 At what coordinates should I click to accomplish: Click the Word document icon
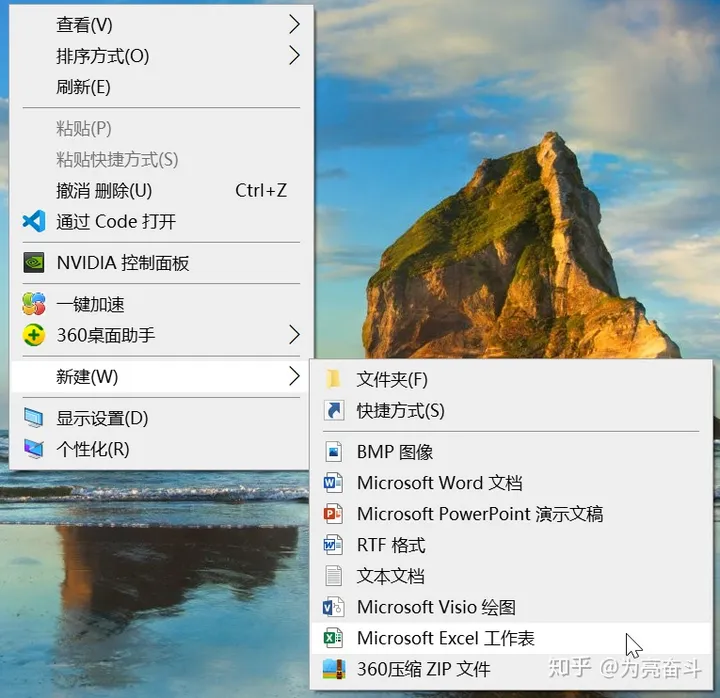pos(333,483)
